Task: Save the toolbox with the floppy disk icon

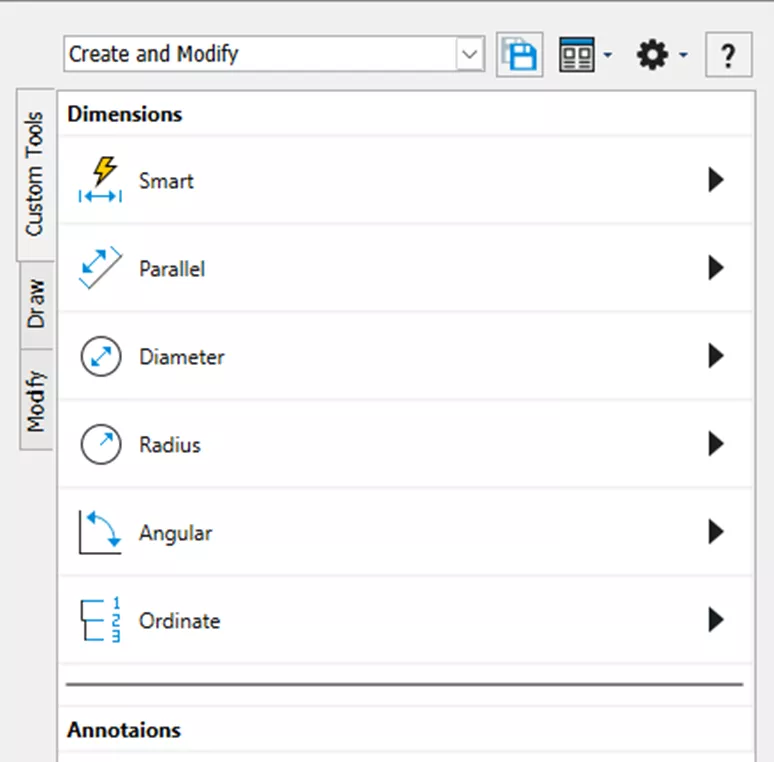Action: 520,55
